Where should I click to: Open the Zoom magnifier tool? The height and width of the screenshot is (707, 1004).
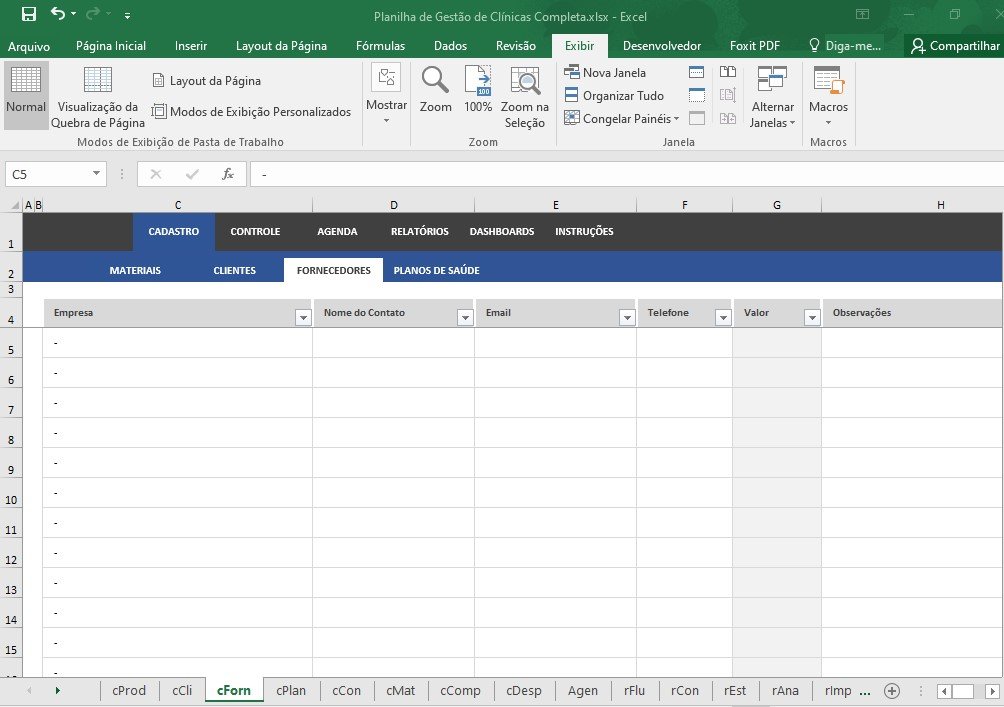[435, 89]
